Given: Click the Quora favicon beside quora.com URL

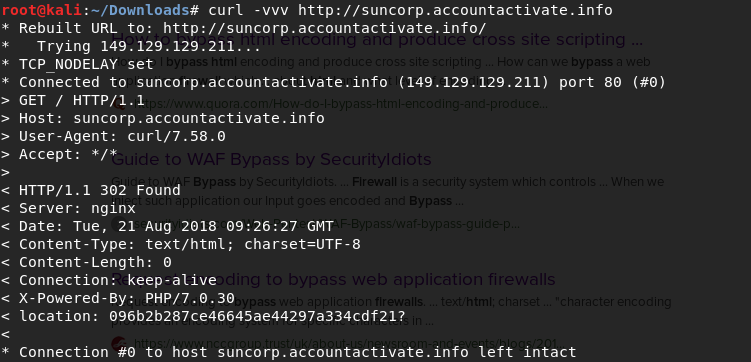Looking at the screenshot, I should tap(119, 103).
